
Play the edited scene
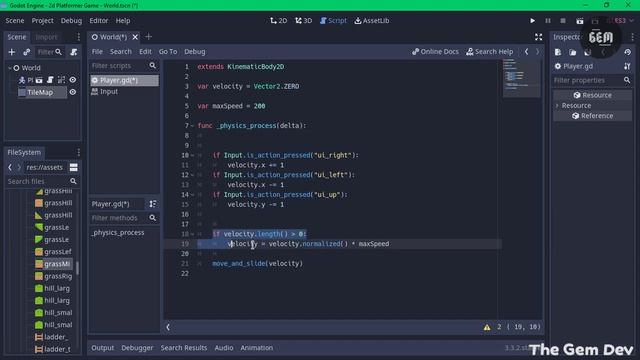click(580, 21)
